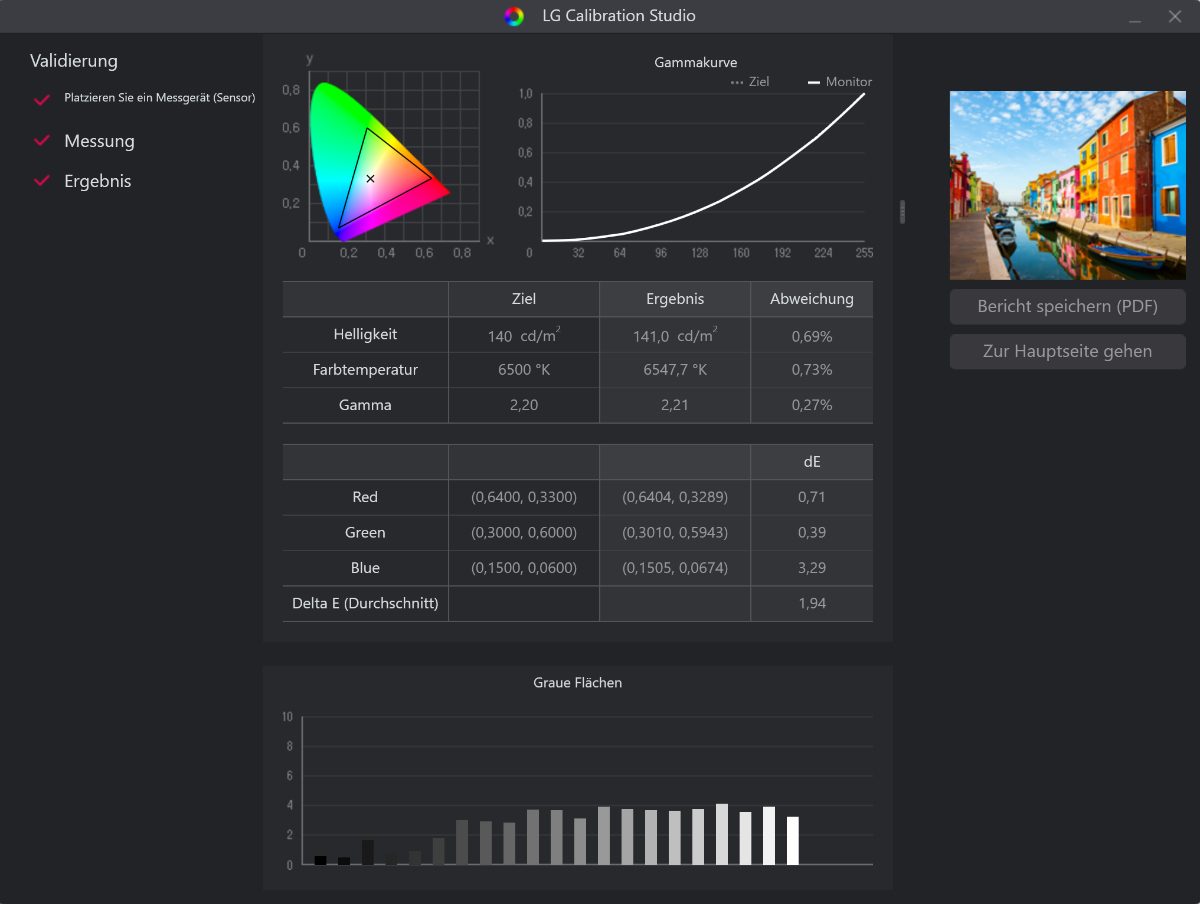
Task: Select the Ergebnis step in sidebar
Action: (x=97, y=181)
